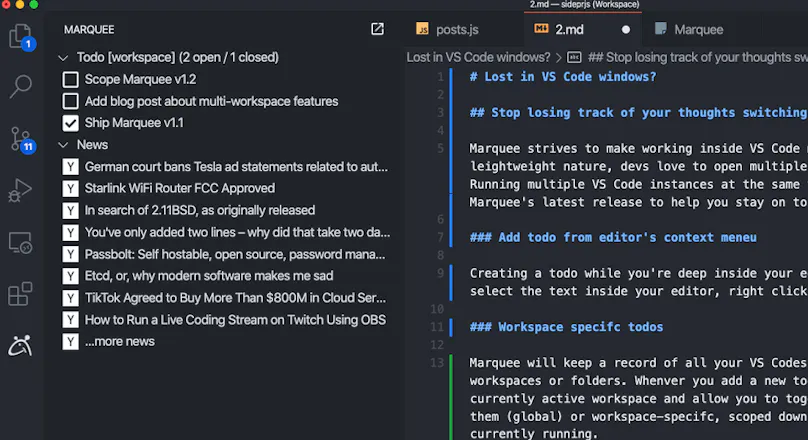This screenshot has width=808, height=440.
Task: Open Etcd modern software makes me sad news
Action: coord(209,276)
